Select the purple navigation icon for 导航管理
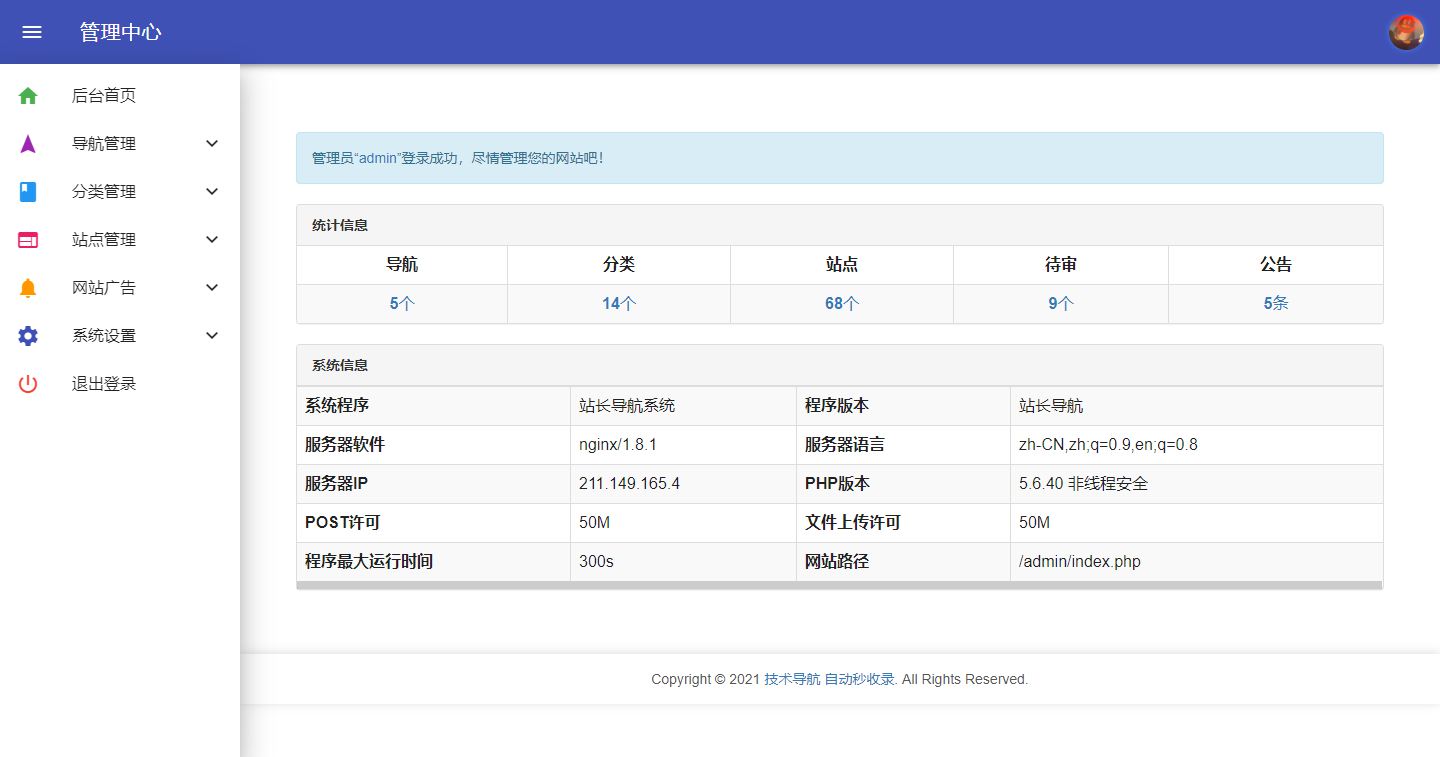The height and width of the screenshot is (757, 1440). click(26, 143)
